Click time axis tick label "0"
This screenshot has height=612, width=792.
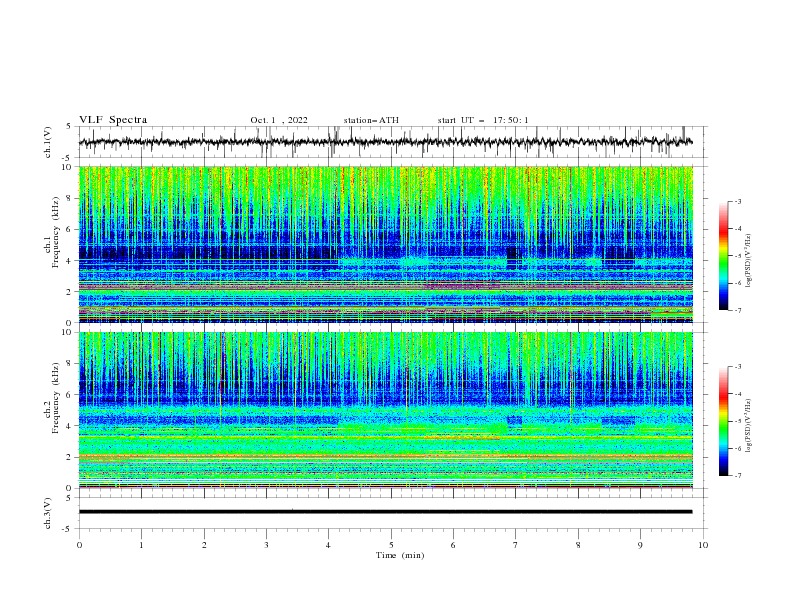click(79, 545)
